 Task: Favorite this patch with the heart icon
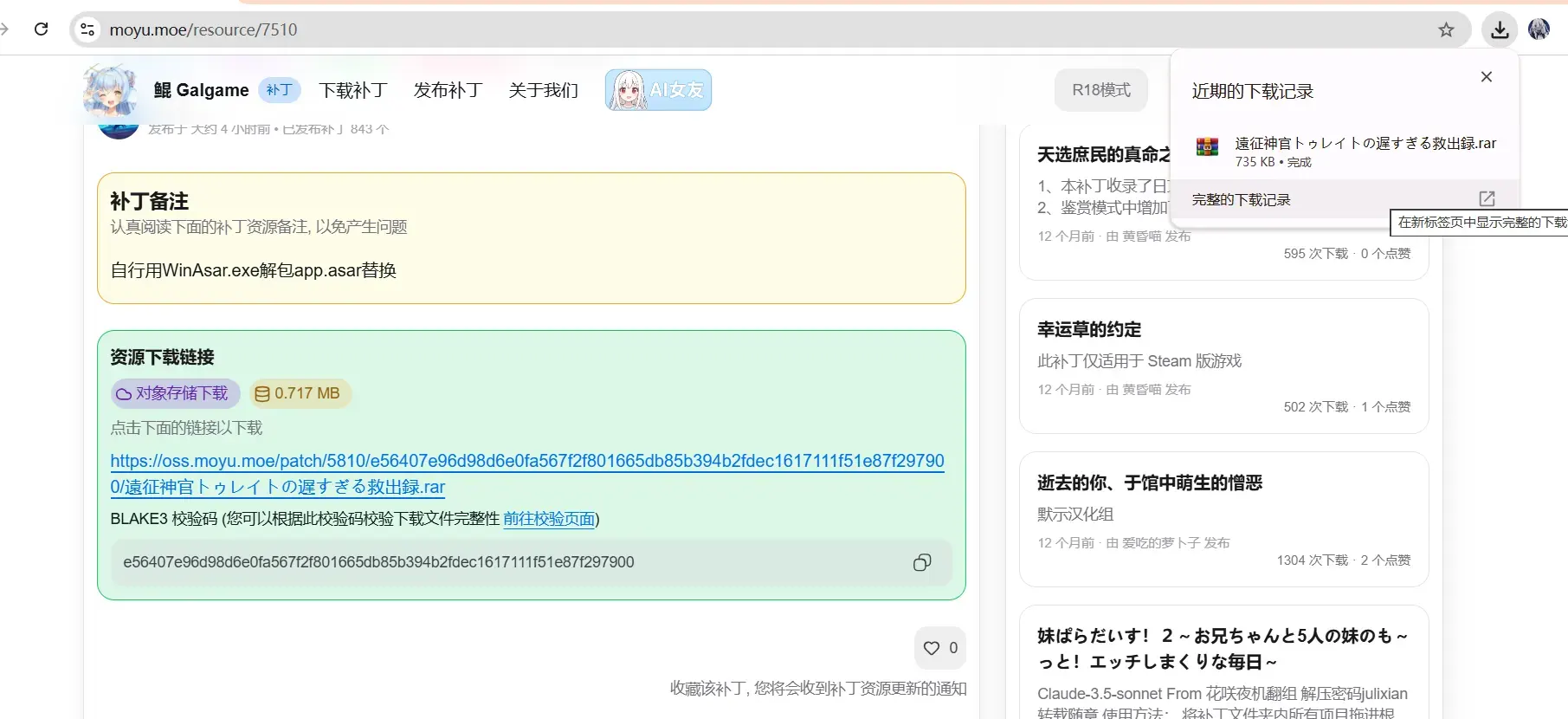(940, 648)
